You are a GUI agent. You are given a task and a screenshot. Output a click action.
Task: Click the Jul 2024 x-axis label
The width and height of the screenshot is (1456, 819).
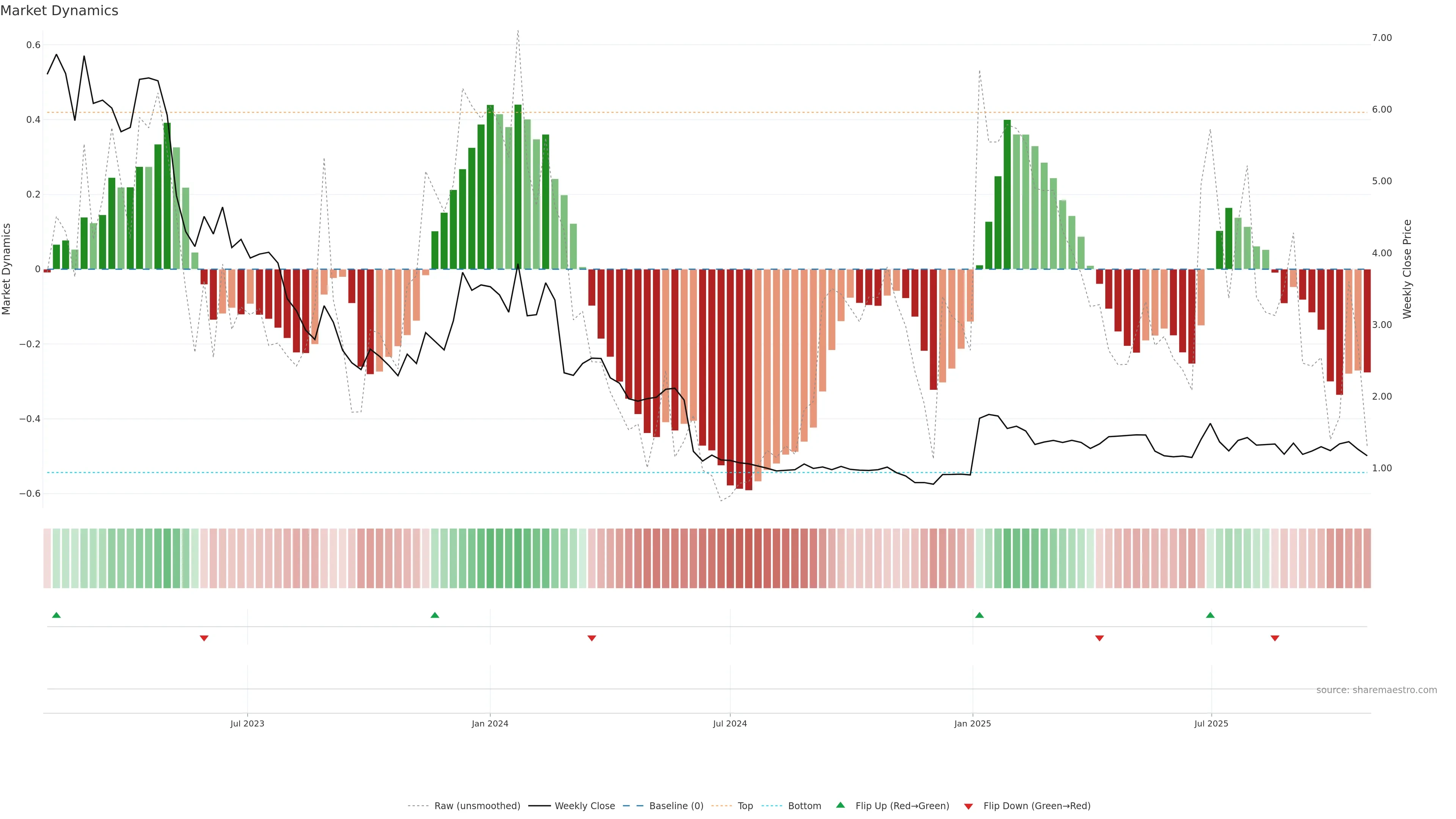730,723
